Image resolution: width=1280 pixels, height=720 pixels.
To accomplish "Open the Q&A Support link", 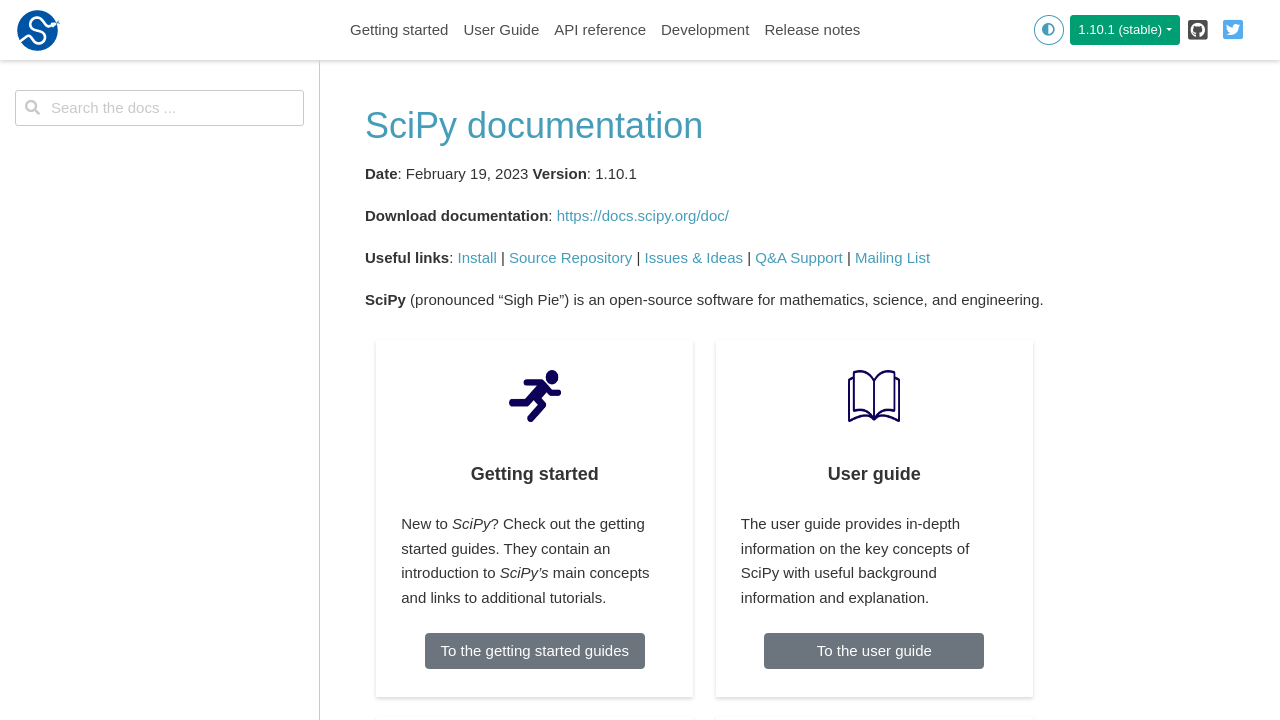I will [x=799, y=258].
